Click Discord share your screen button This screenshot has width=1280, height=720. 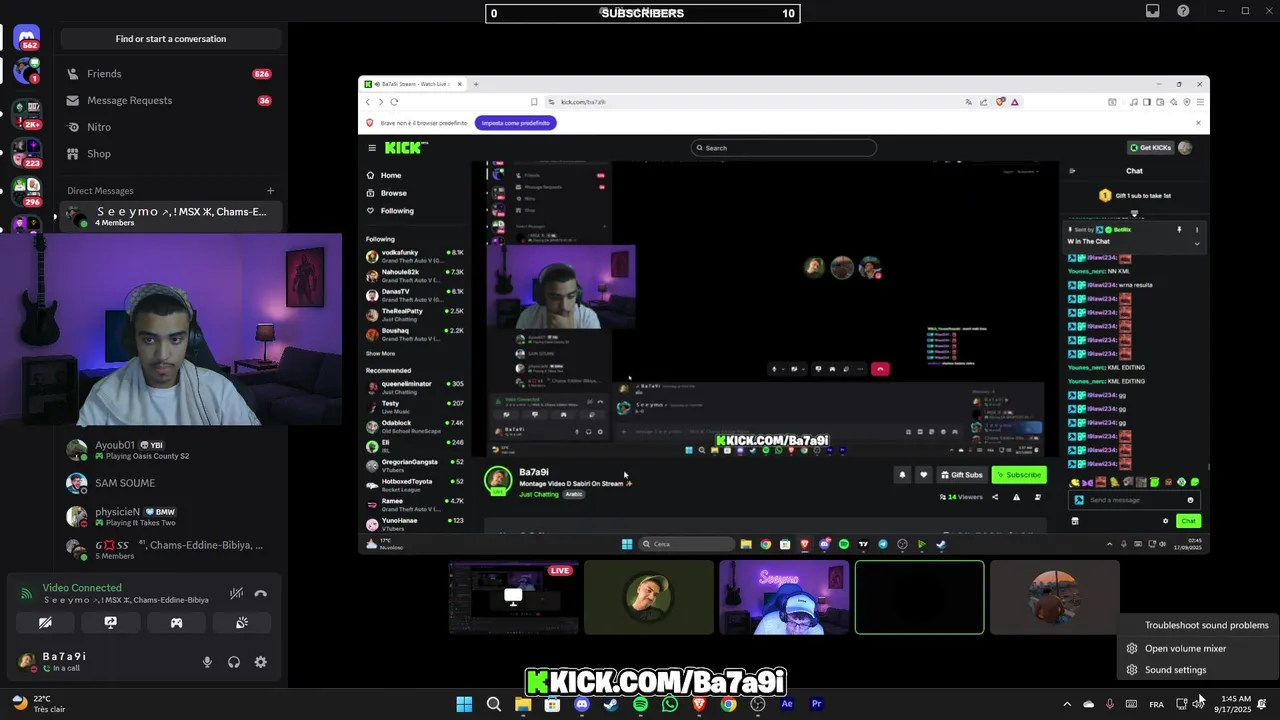point(111,622)
